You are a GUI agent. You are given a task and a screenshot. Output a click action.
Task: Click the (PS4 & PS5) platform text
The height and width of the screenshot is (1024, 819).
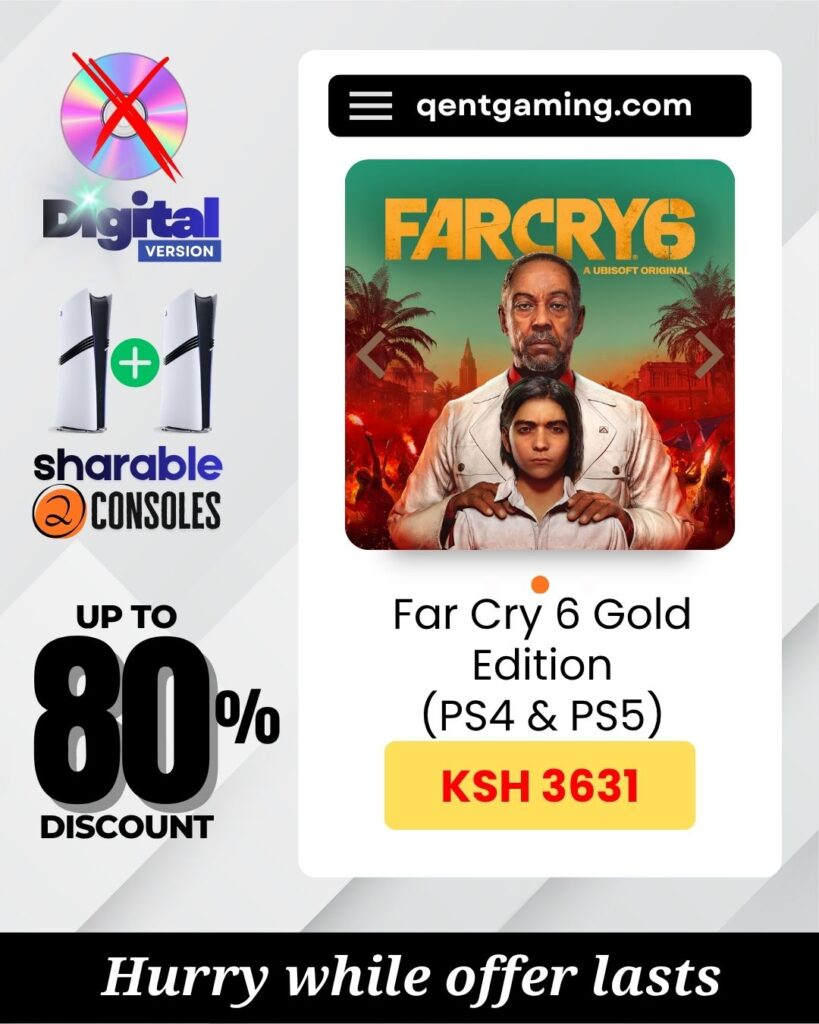click(x=542, y=716)
